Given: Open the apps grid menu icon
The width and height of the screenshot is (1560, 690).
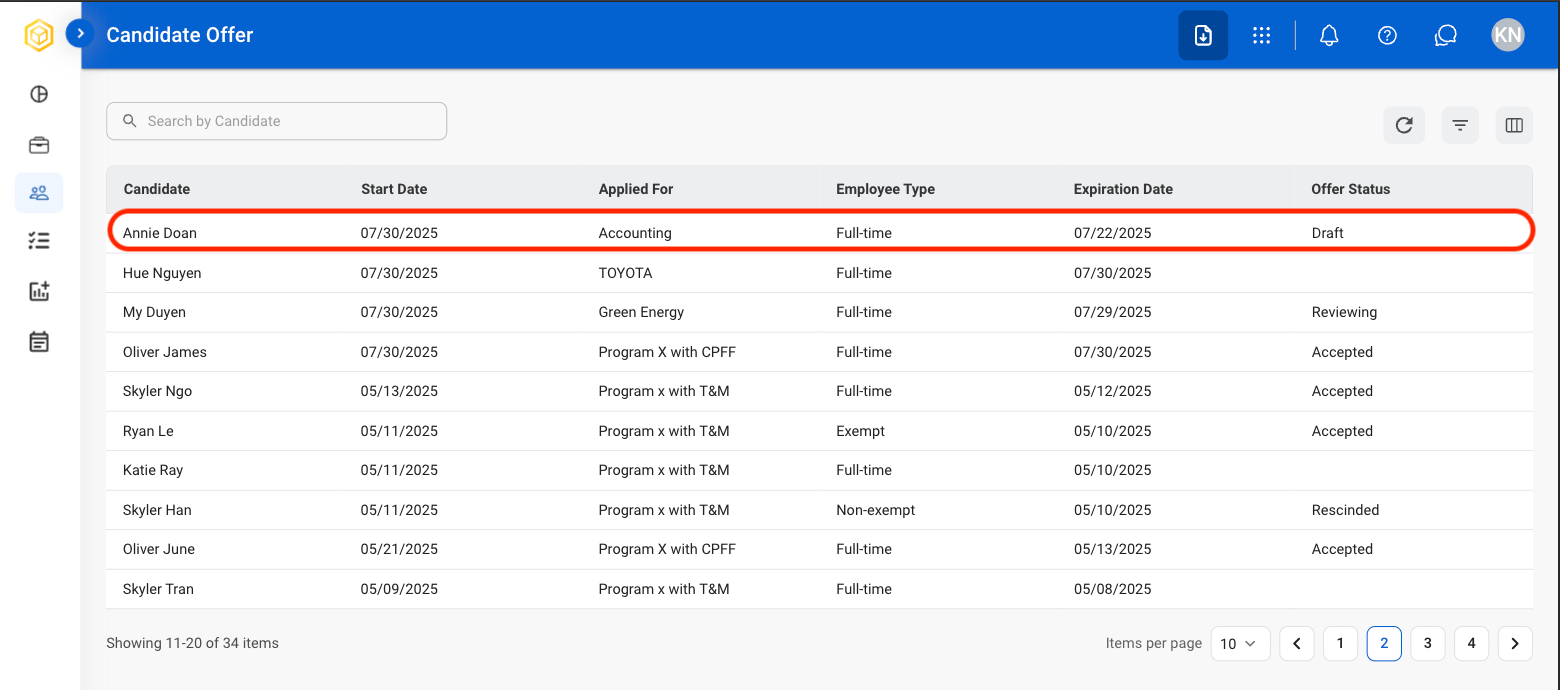Looking at the screenshot, I should (1262, 35).
